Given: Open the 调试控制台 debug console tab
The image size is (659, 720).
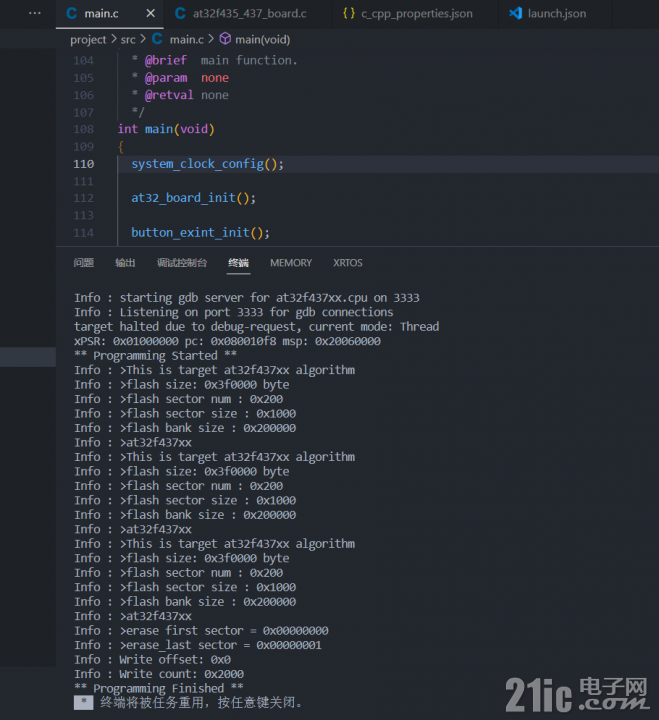Looking at the screenshot, I should point(182,263).
